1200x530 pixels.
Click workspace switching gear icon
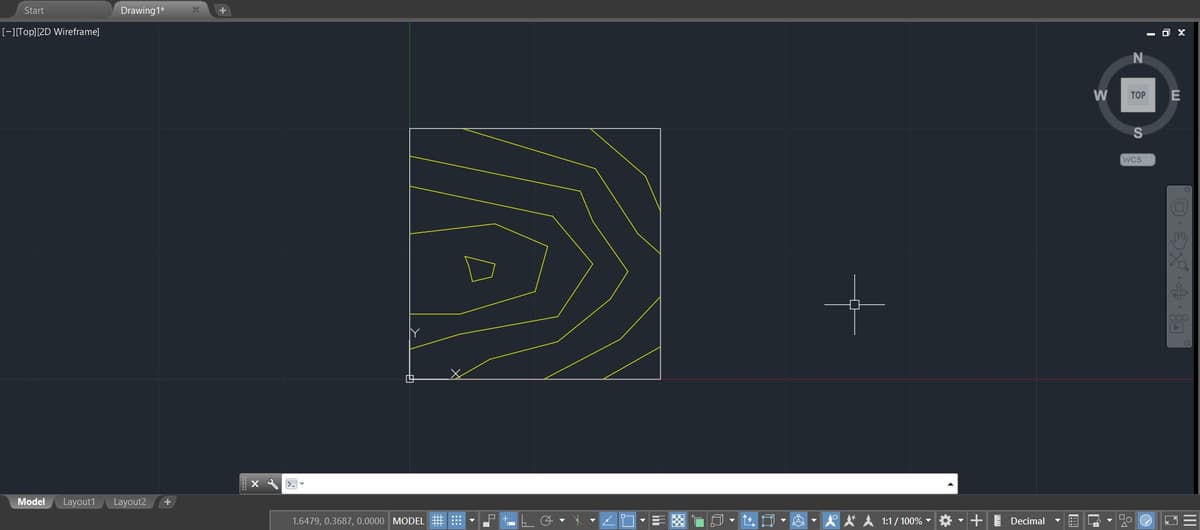tap(945, 521)
